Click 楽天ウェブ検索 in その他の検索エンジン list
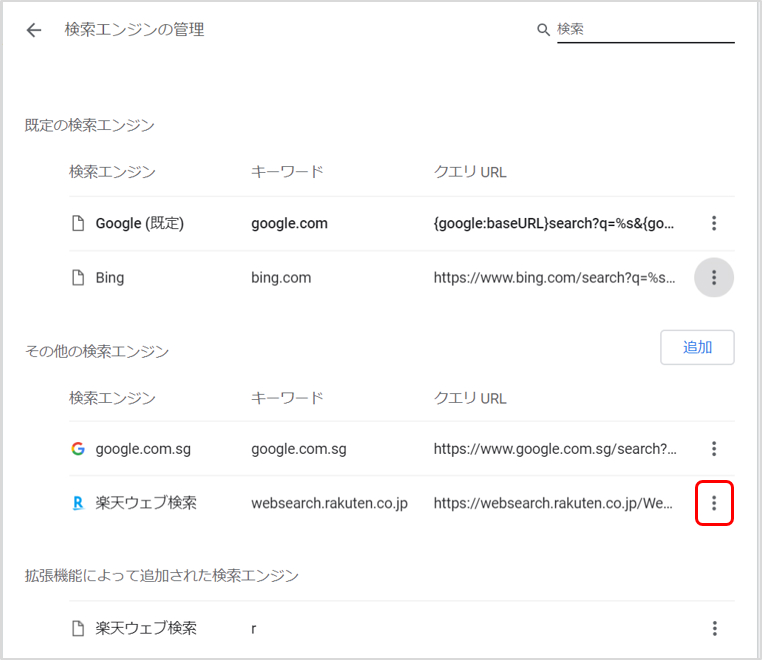The height and width of the screenshot is (660, 762). coord(146,503)
